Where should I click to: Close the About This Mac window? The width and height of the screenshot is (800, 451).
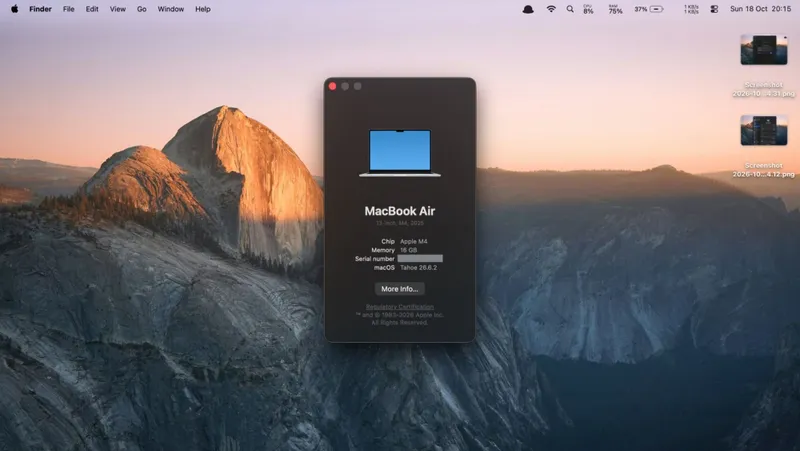click(x=333, y=86)
